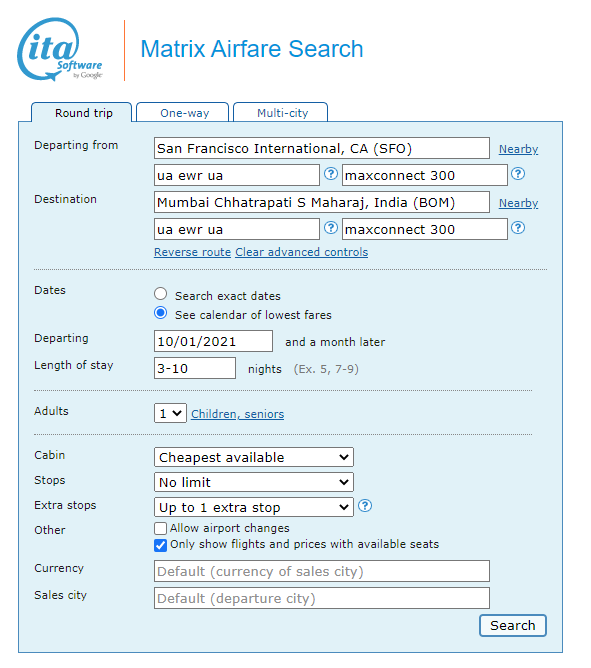Expand the Cabin dropdown
The width and height of the screenshot is (591, 668).
click(x=254, y=457)
